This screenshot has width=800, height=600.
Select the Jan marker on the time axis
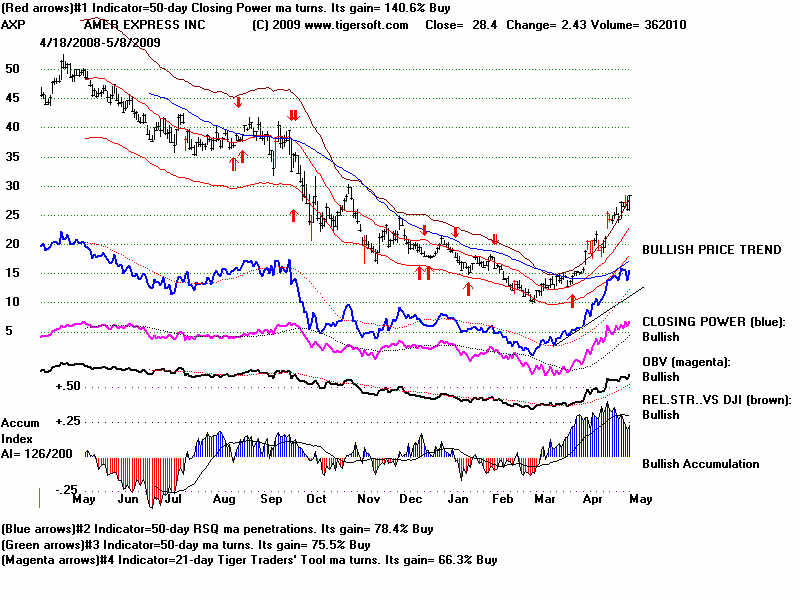458,497
